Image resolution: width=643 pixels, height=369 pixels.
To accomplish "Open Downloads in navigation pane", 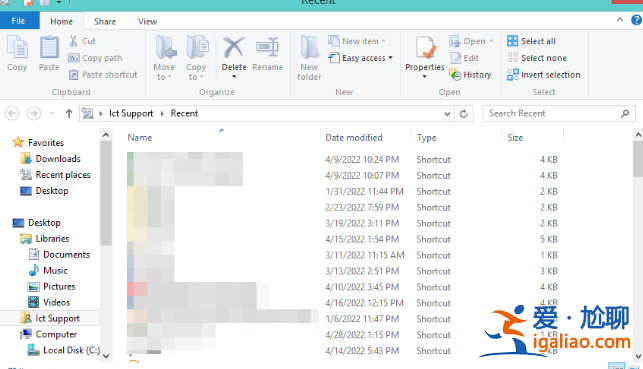I will click(50, 158).
